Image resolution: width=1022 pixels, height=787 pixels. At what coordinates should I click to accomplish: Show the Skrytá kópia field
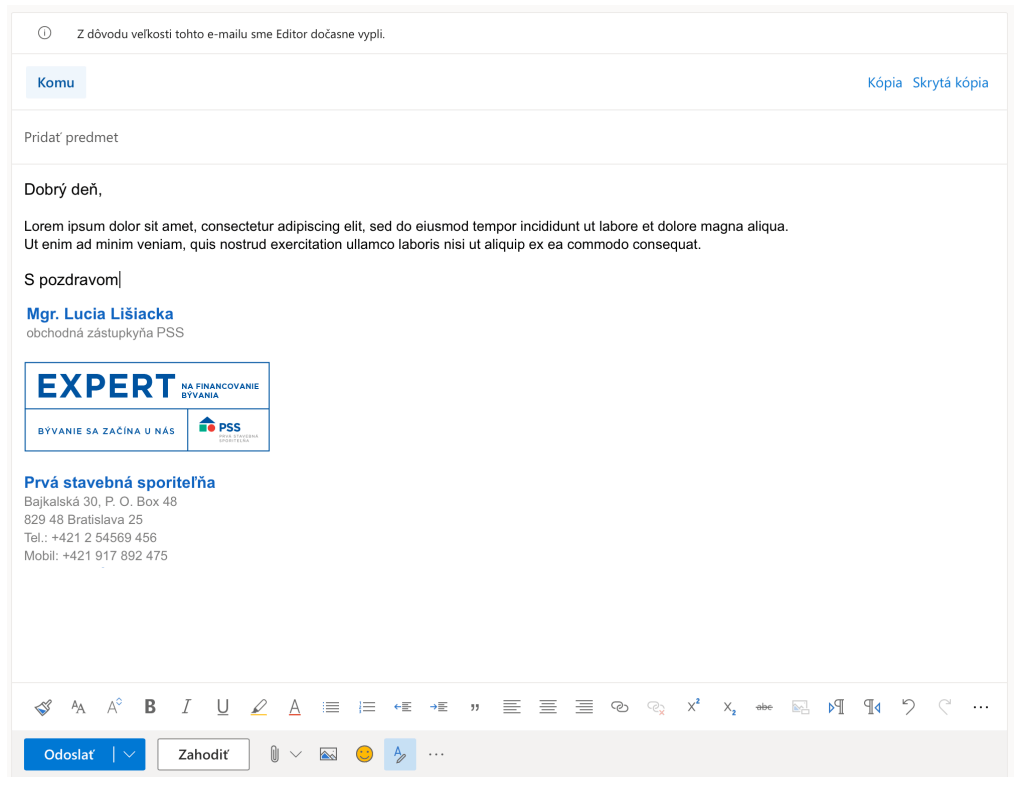coord(950,82)
